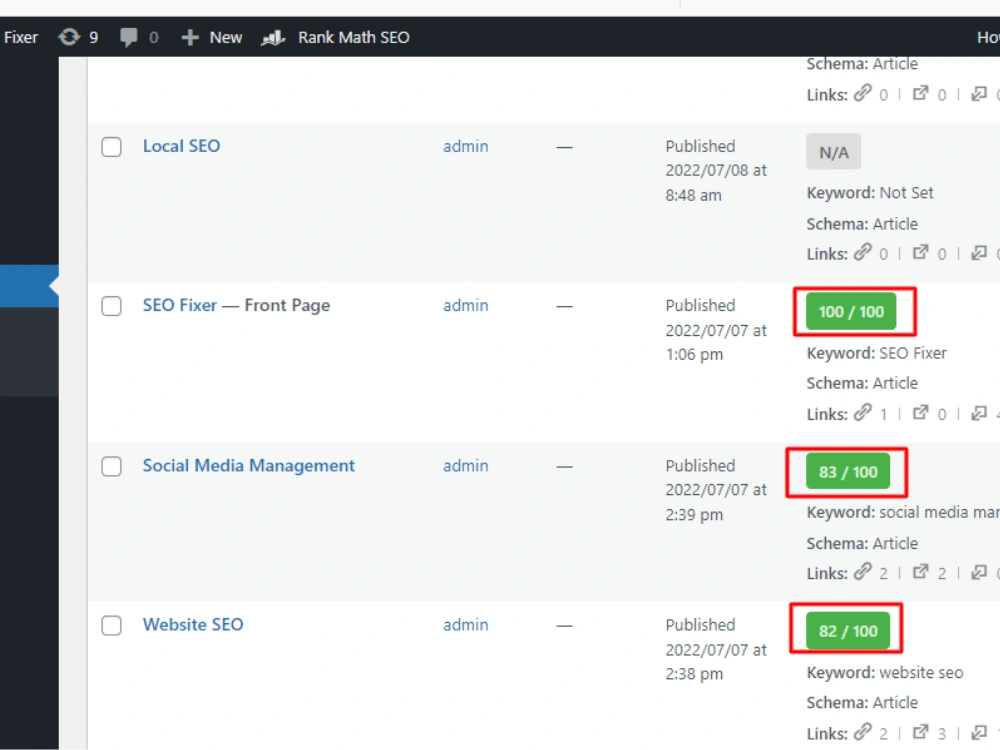
Task: Click 'Keyword: website seo' text
Action: click(885, 672)
